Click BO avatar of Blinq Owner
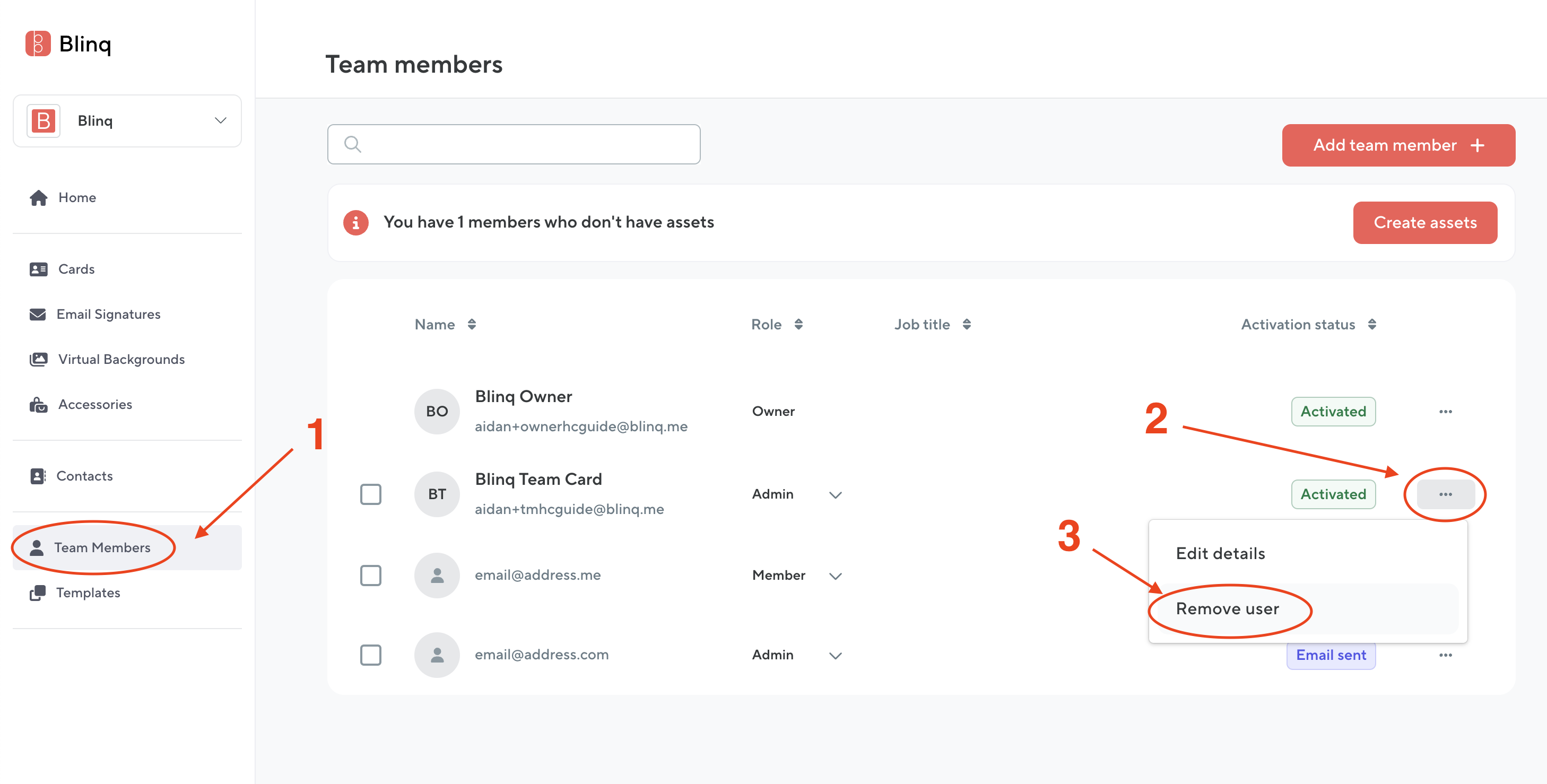This screenshot has width=1547, height=784. click(x=437, y=412)
